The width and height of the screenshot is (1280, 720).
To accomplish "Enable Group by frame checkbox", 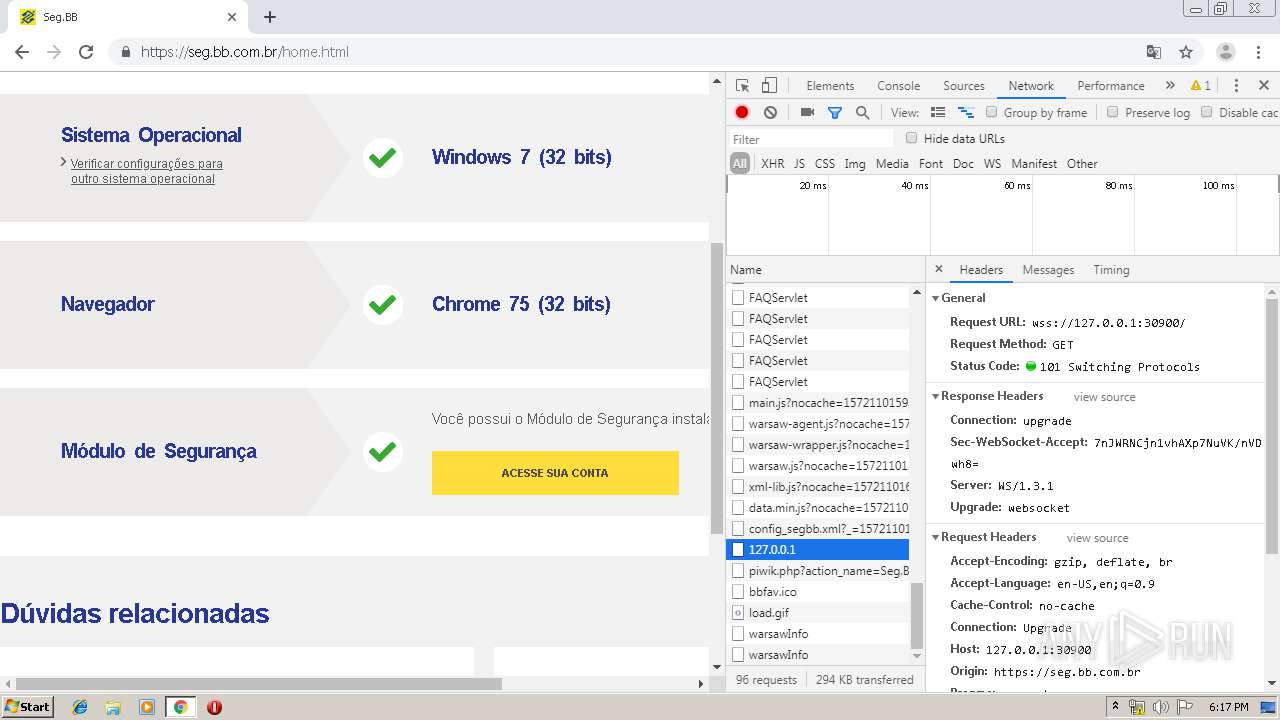I will click(992, 112).
